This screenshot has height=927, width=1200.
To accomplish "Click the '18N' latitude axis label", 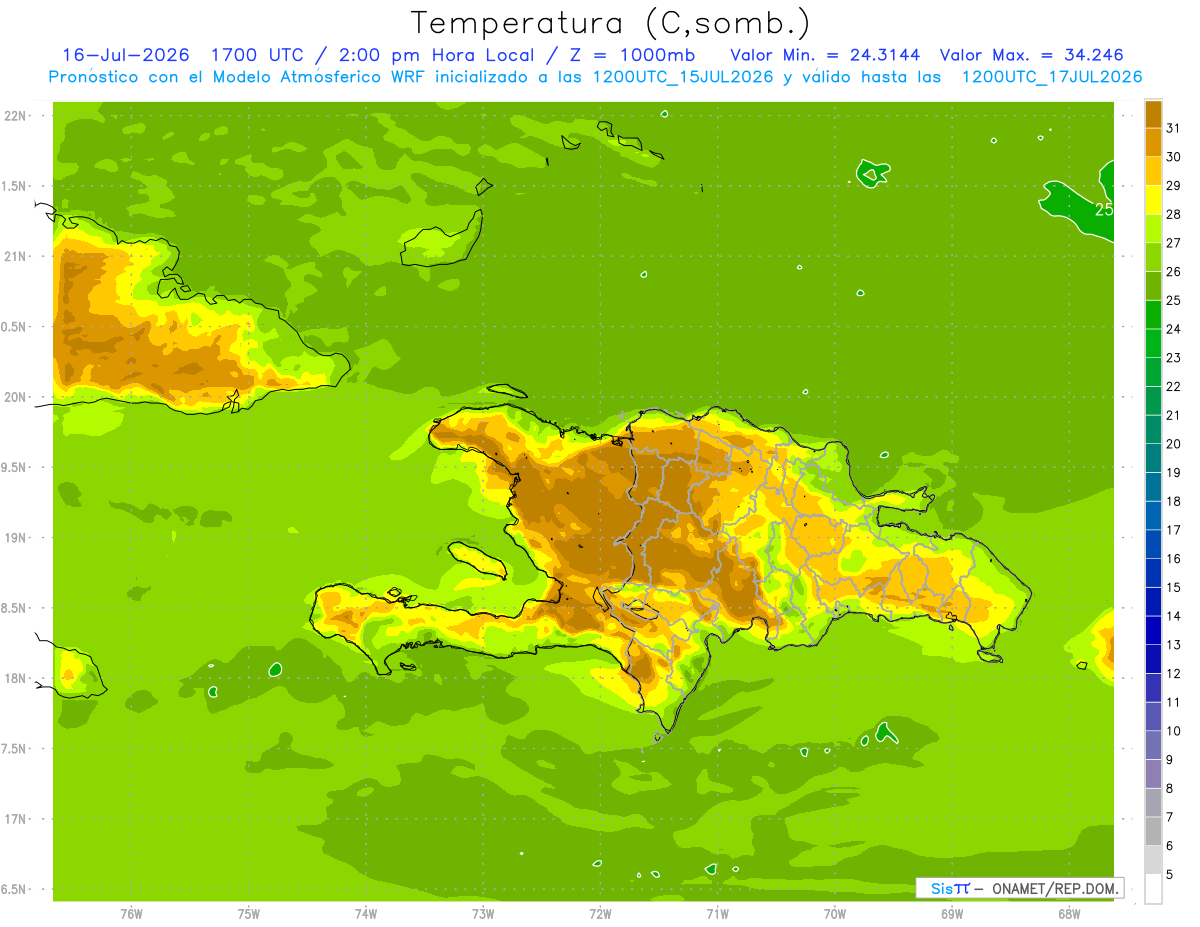I will click(x=14, y=679).
